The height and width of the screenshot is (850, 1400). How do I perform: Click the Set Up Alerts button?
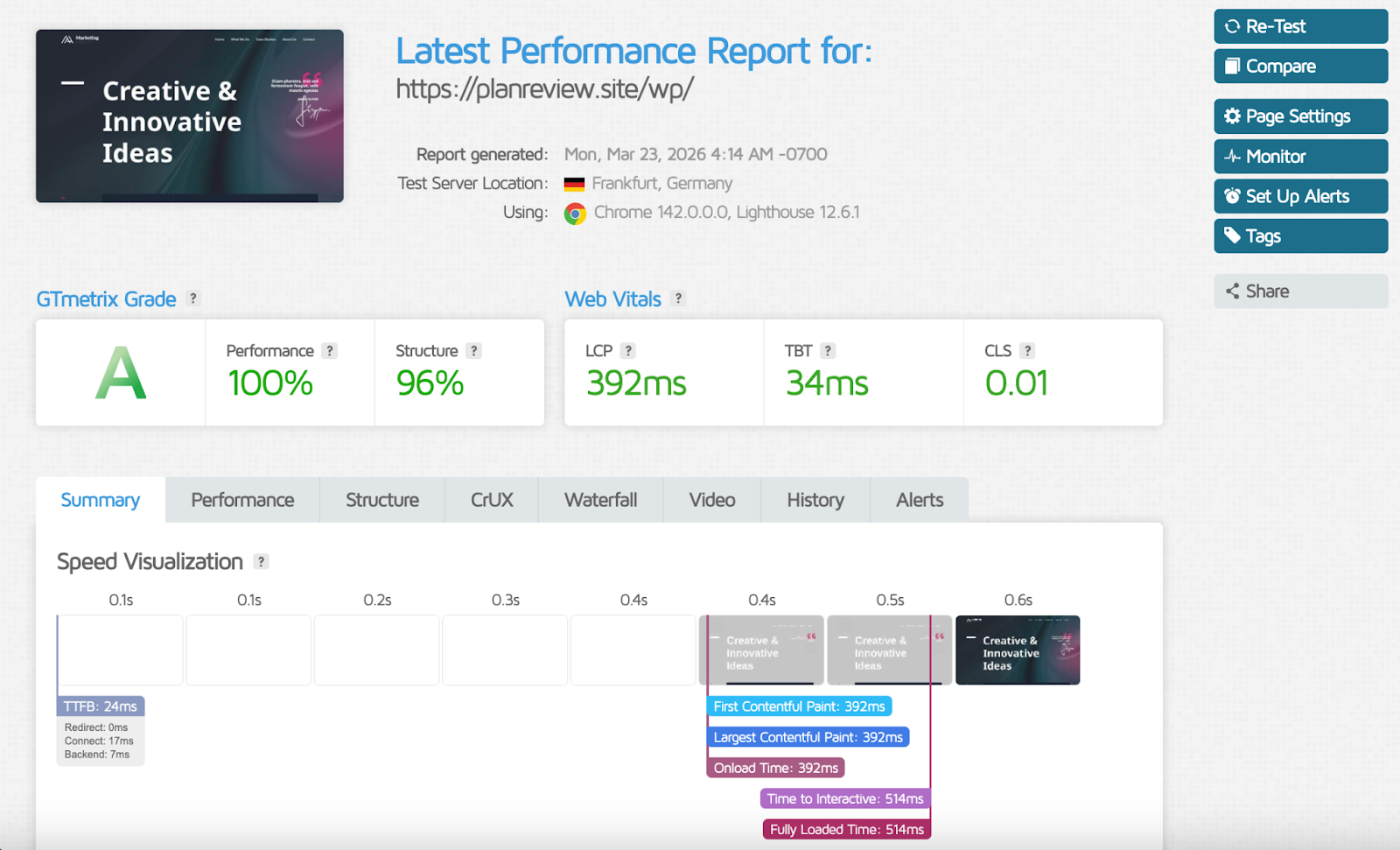(1300, 196)
